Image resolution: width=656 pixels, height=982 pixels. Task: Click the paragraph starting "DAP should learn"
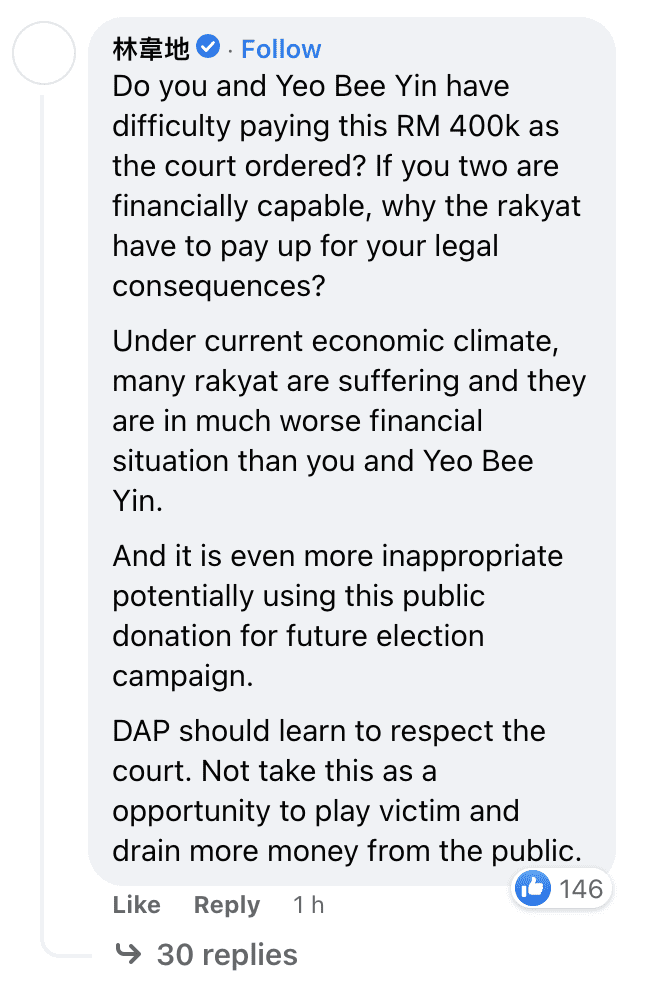[347, 790]
